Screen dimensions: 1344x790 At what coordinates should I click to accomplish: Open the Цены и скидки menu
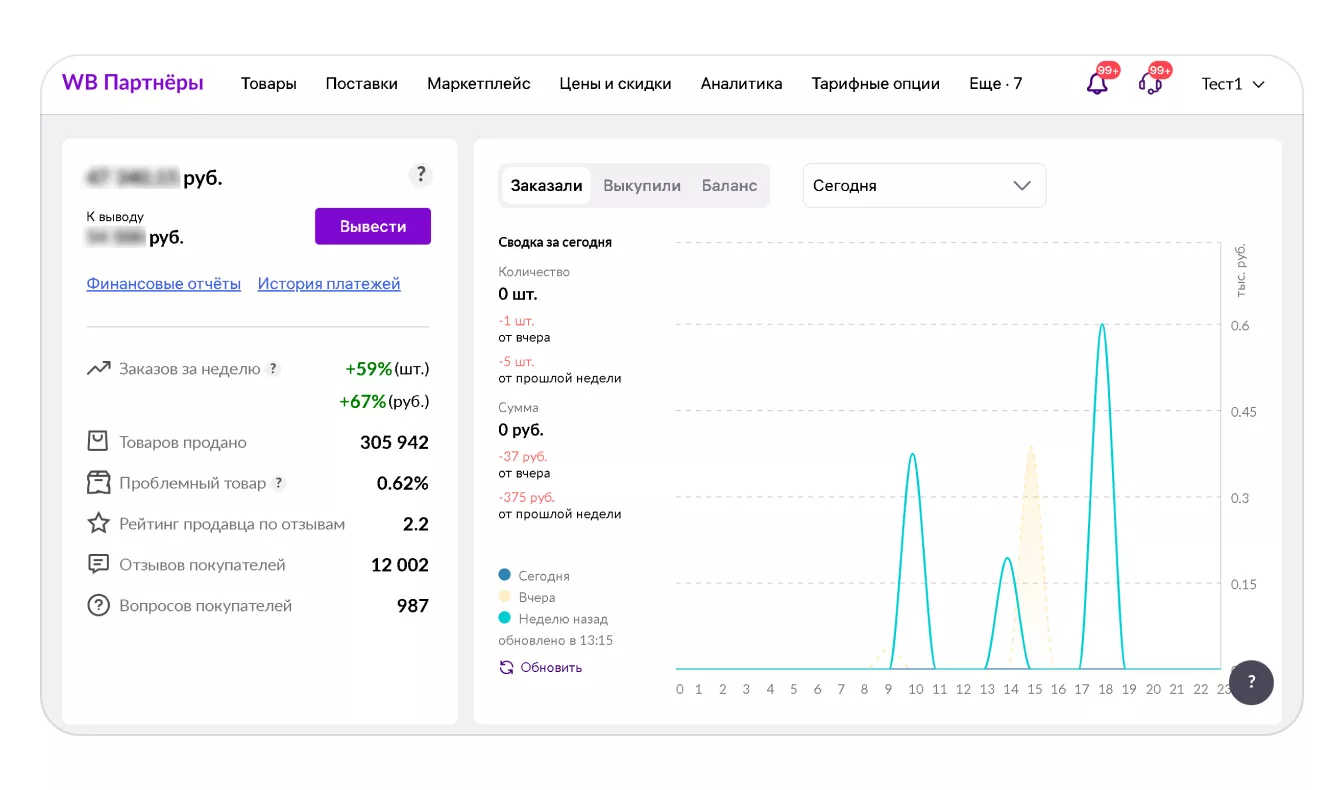(x=616, y=84)
